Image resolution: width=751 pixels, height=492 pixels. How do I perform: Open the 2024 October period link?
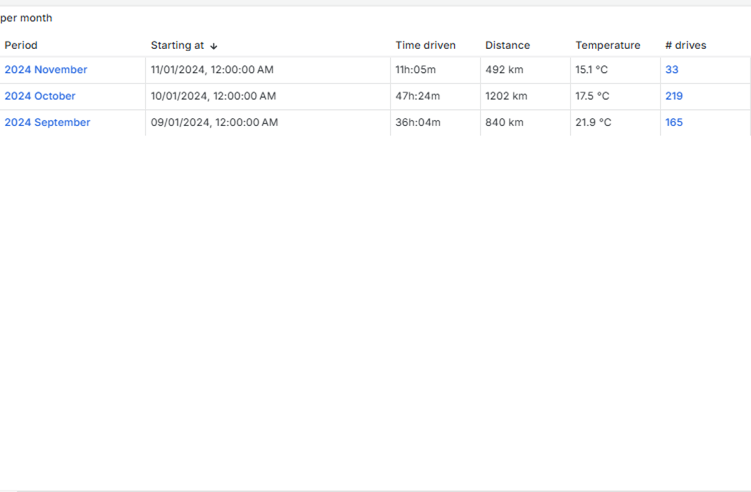coord(40,96)
